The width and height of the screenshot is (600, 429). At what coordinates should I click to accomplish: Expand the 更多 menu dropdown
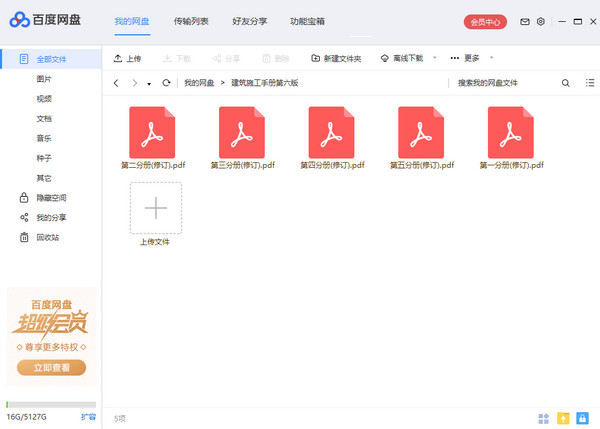click(491, 58)
